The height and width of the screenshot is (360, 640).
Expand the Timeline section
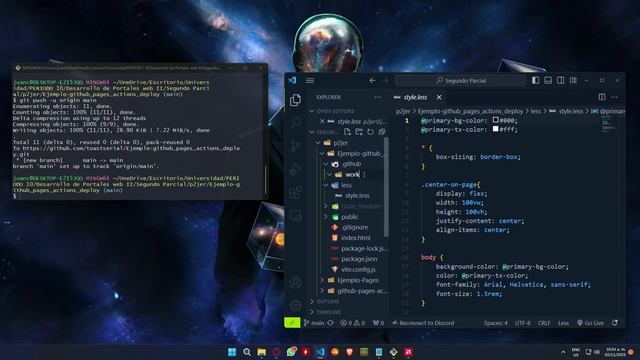[312, 312]
